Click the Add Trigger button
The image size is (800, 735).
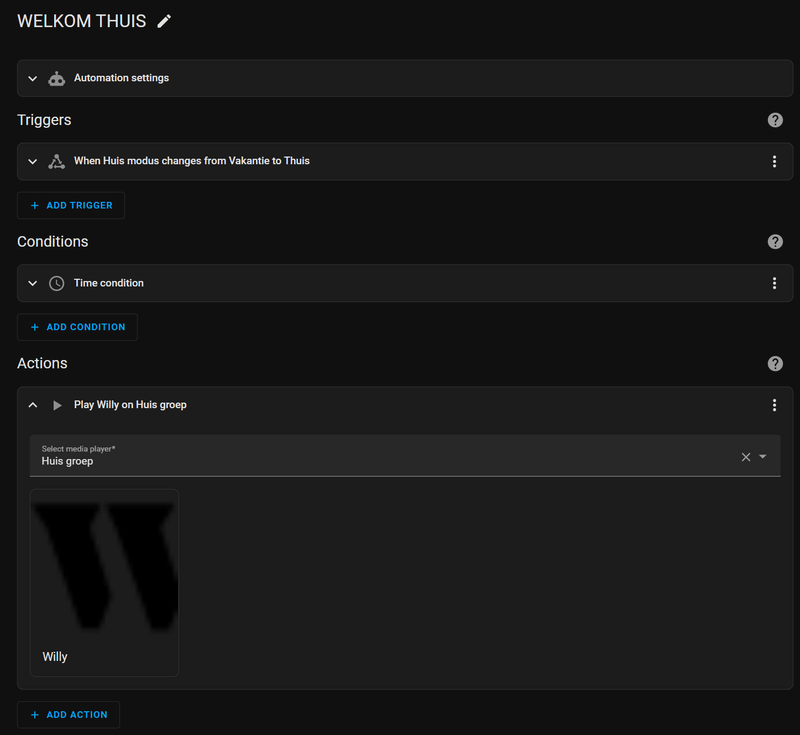tap(71, 205)
